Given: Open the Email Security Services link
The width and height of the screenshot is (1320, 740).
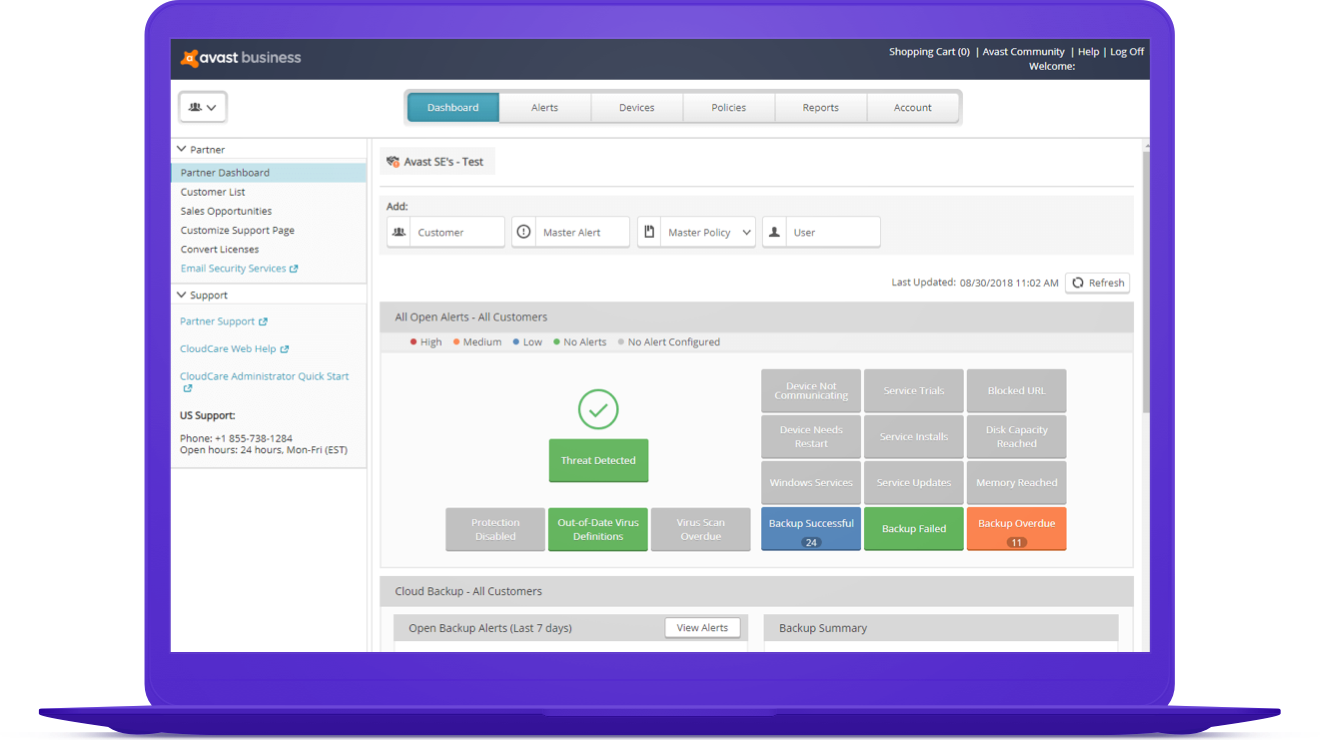Looking at the screenshot, I should 233,268.
